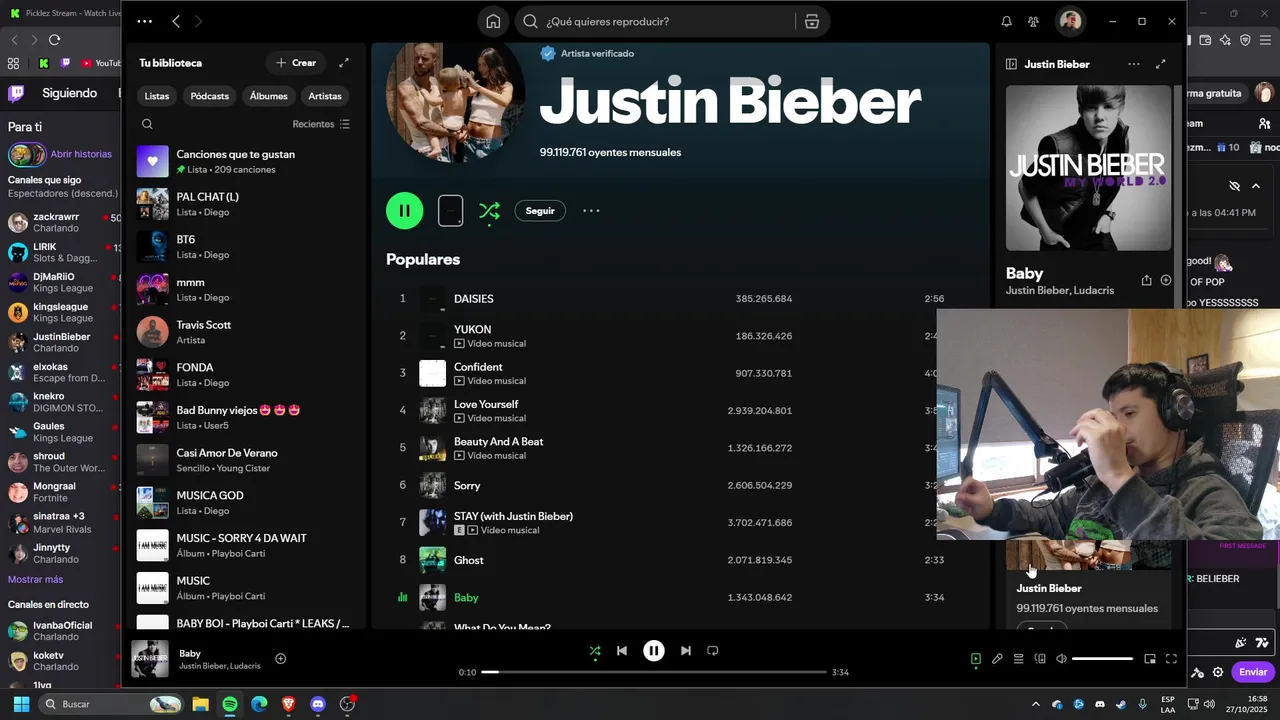1280x720 pixels.
Task: Add Baby to playlist in side panel
Action: coord(1166,280)
